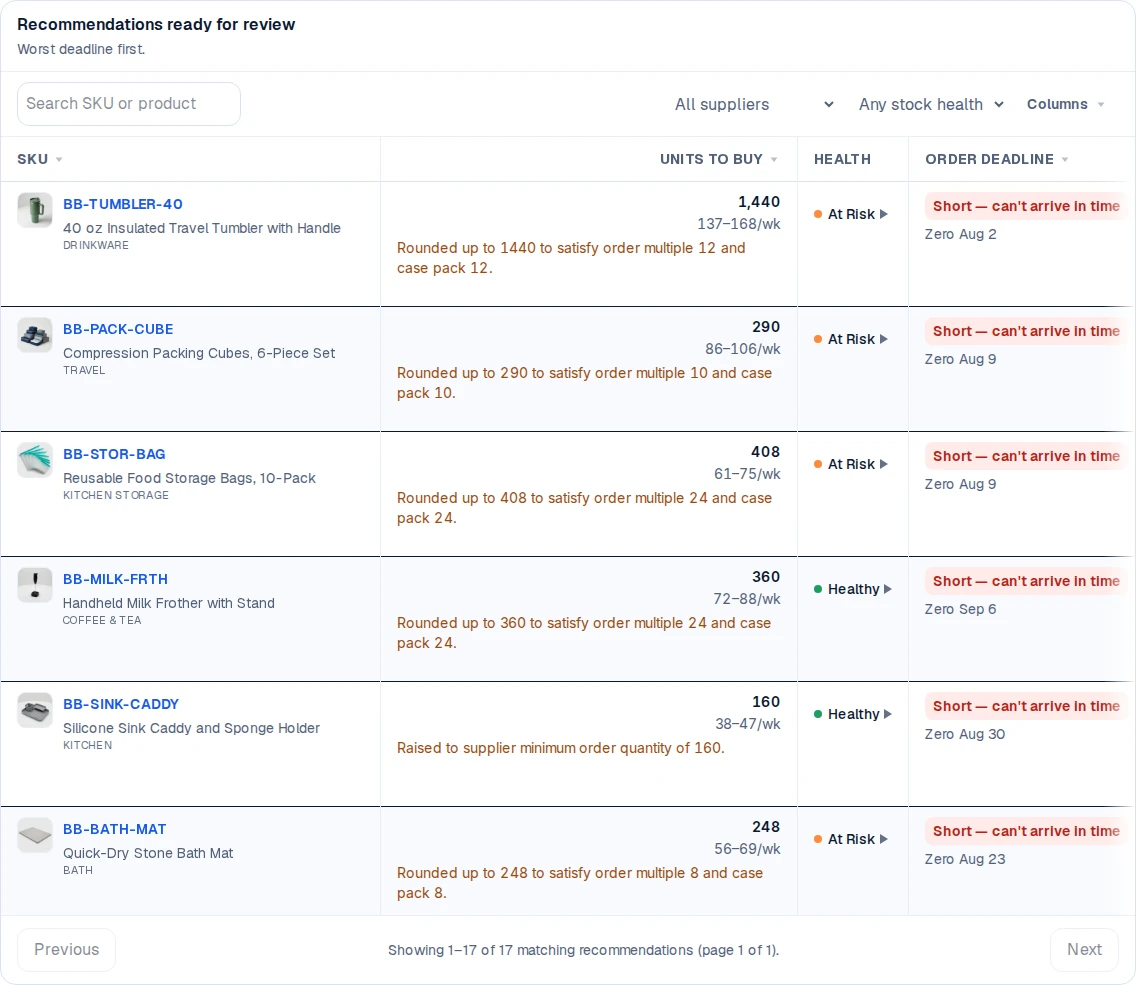
Task: Click the 160 units to buy value
Action: 766,702
